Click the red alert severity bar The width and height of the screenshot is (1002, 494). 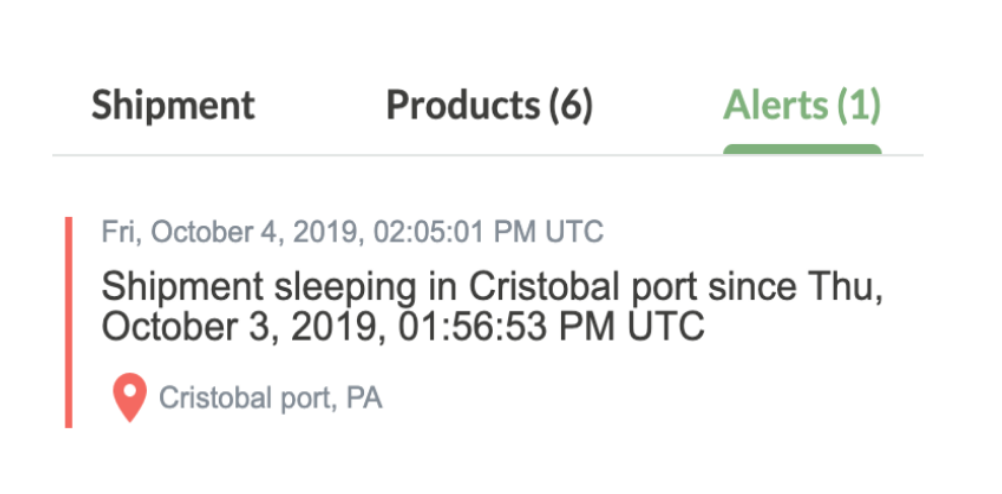[x=68, y=322]
